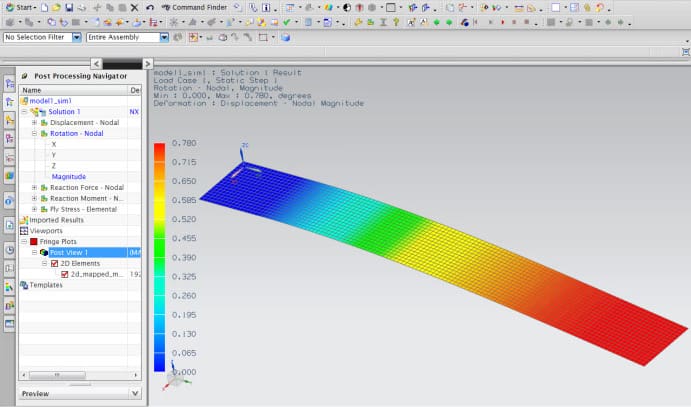Click the blue cube icon in selection bar
Screen dimensions: 691x407
286,38
